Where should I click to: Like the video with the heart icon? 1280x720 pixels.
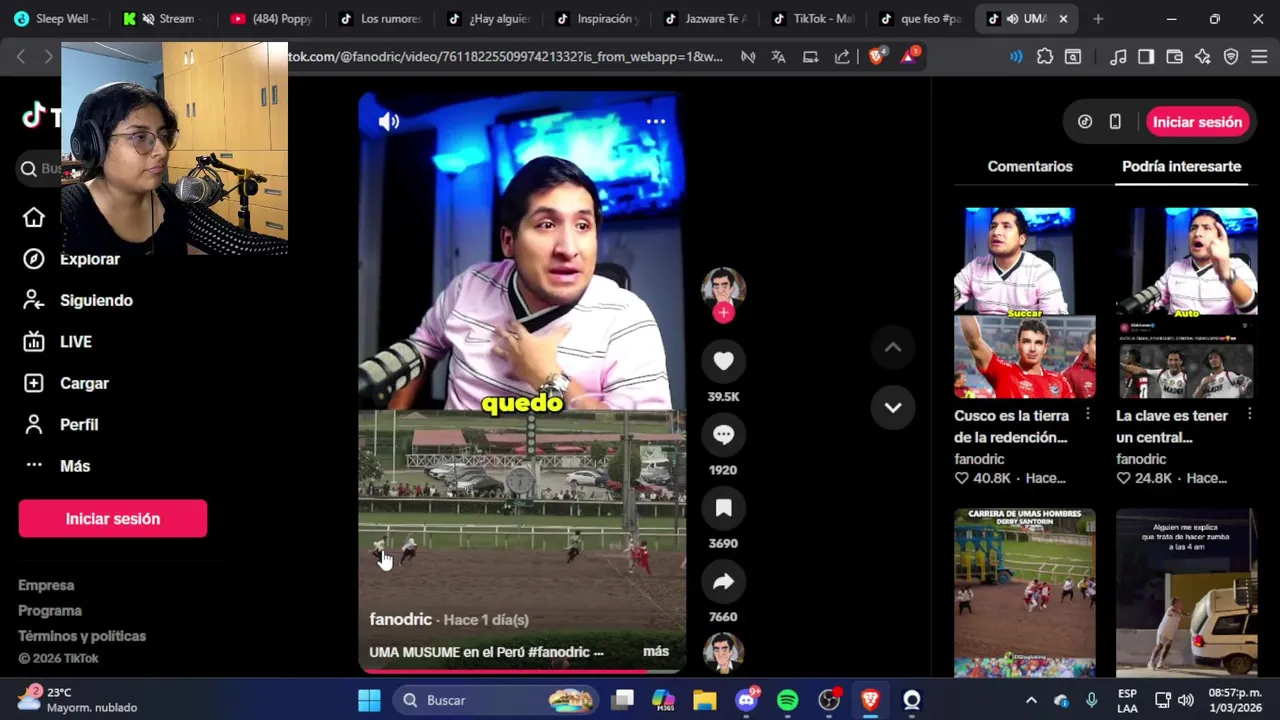click(723, 361)
